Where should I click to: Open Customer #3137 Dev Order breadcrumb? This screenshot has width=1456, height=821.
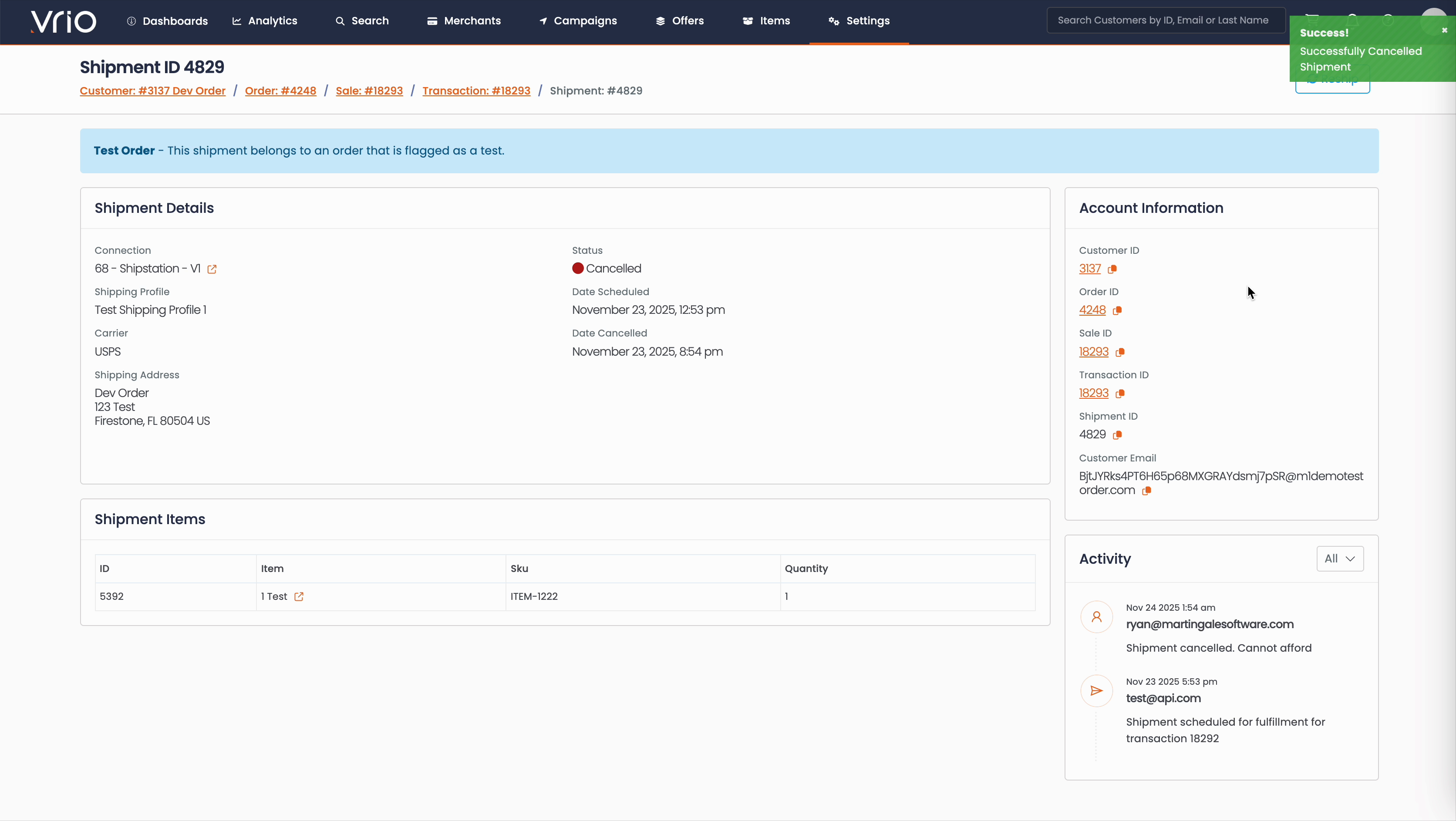[x=152, y=91]
